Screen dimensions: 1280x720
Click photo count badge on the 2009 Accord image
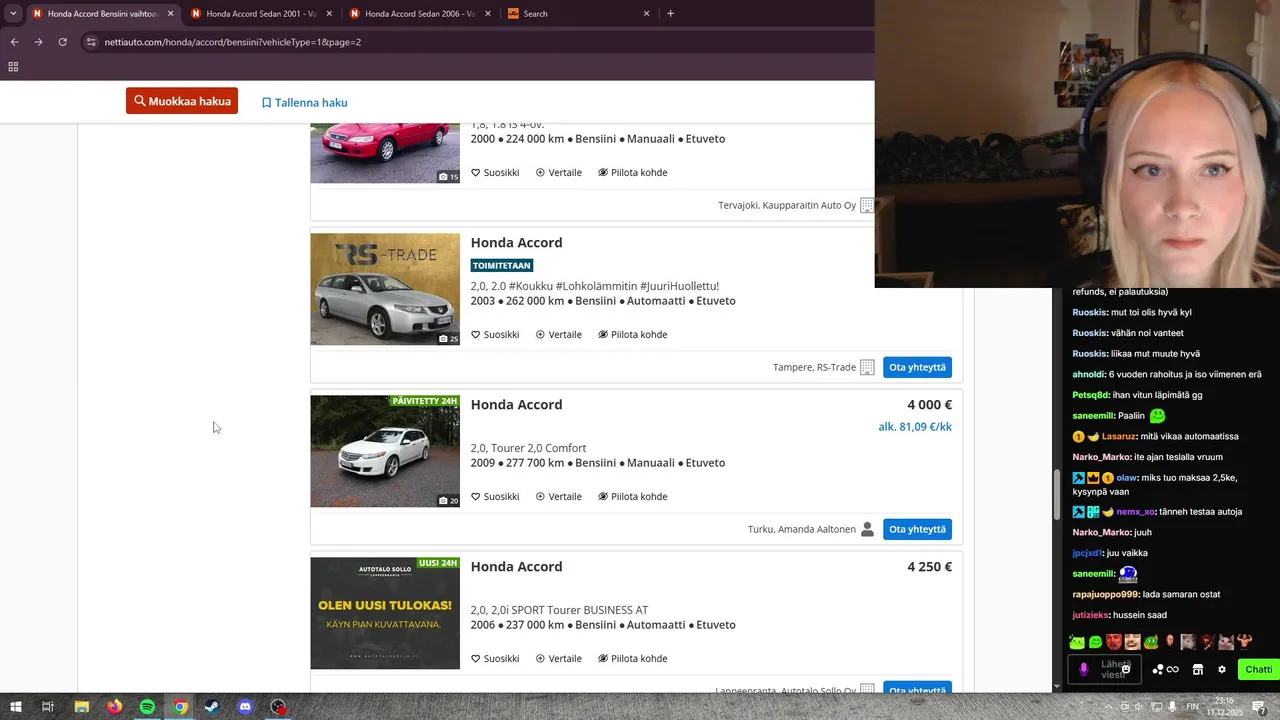coord(448,500)
